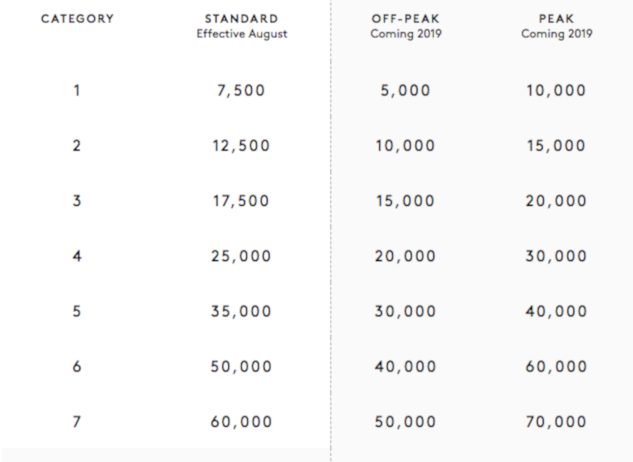The image size is (633, 462).
Task: Click the STANDARD column header
Action: tap(240, 19)
